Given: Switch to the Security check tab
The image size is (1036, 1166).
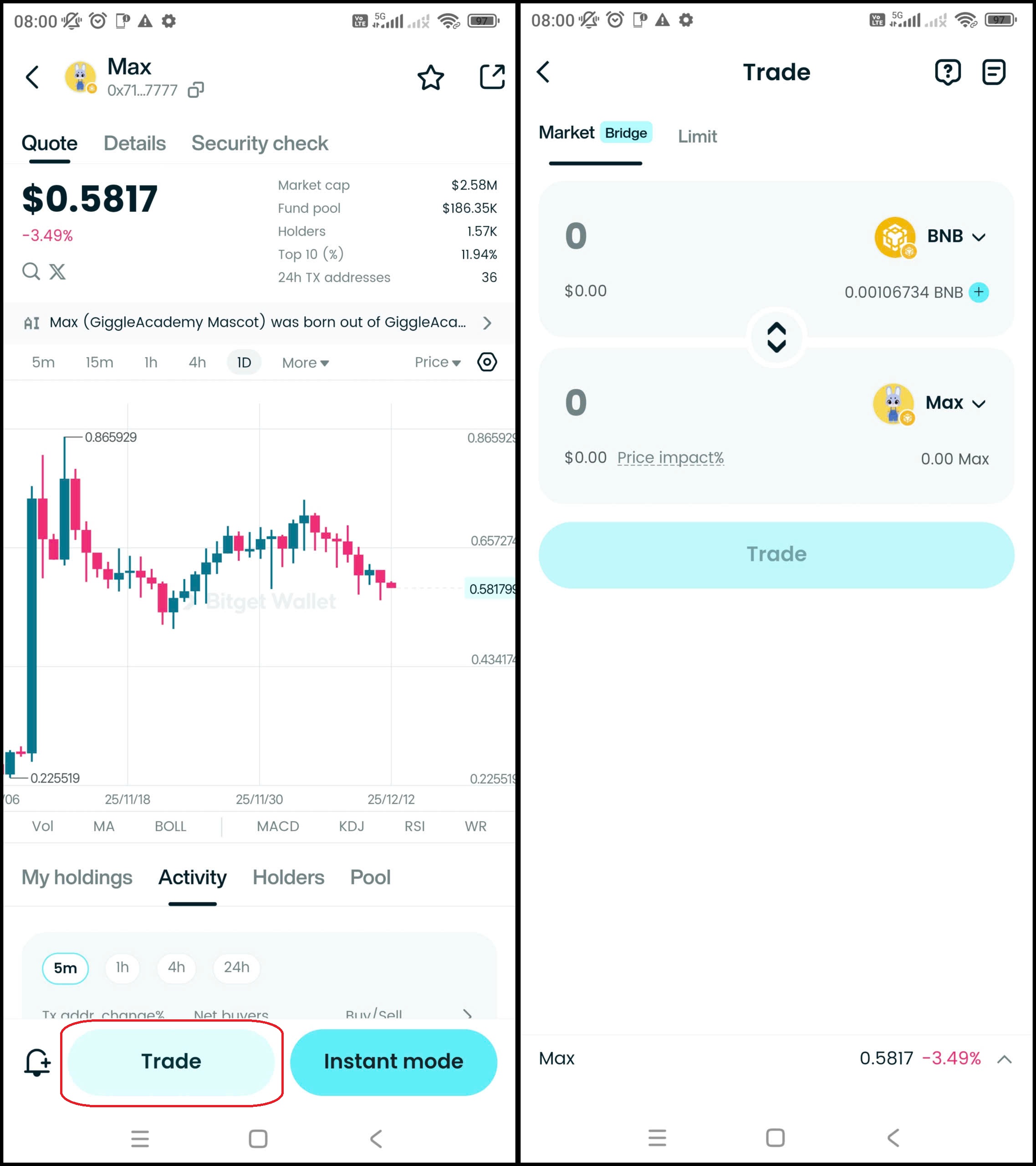Looking at the screenshot, I should tap(260, 143).
